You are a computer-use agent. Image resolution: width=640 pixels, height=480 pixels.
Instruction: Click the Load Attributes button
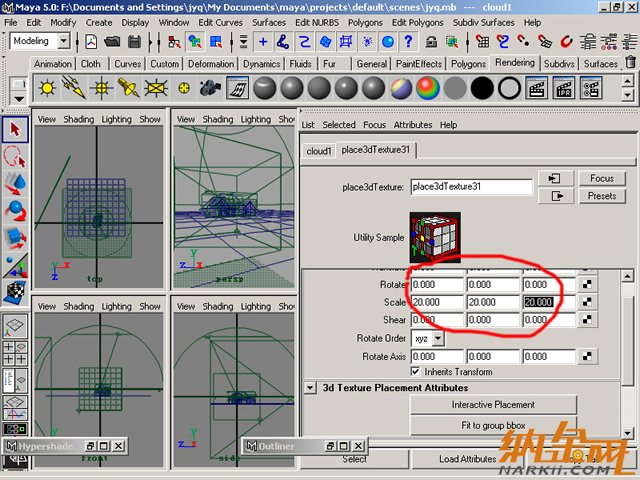pyautogui.click(x=467, y=459)
